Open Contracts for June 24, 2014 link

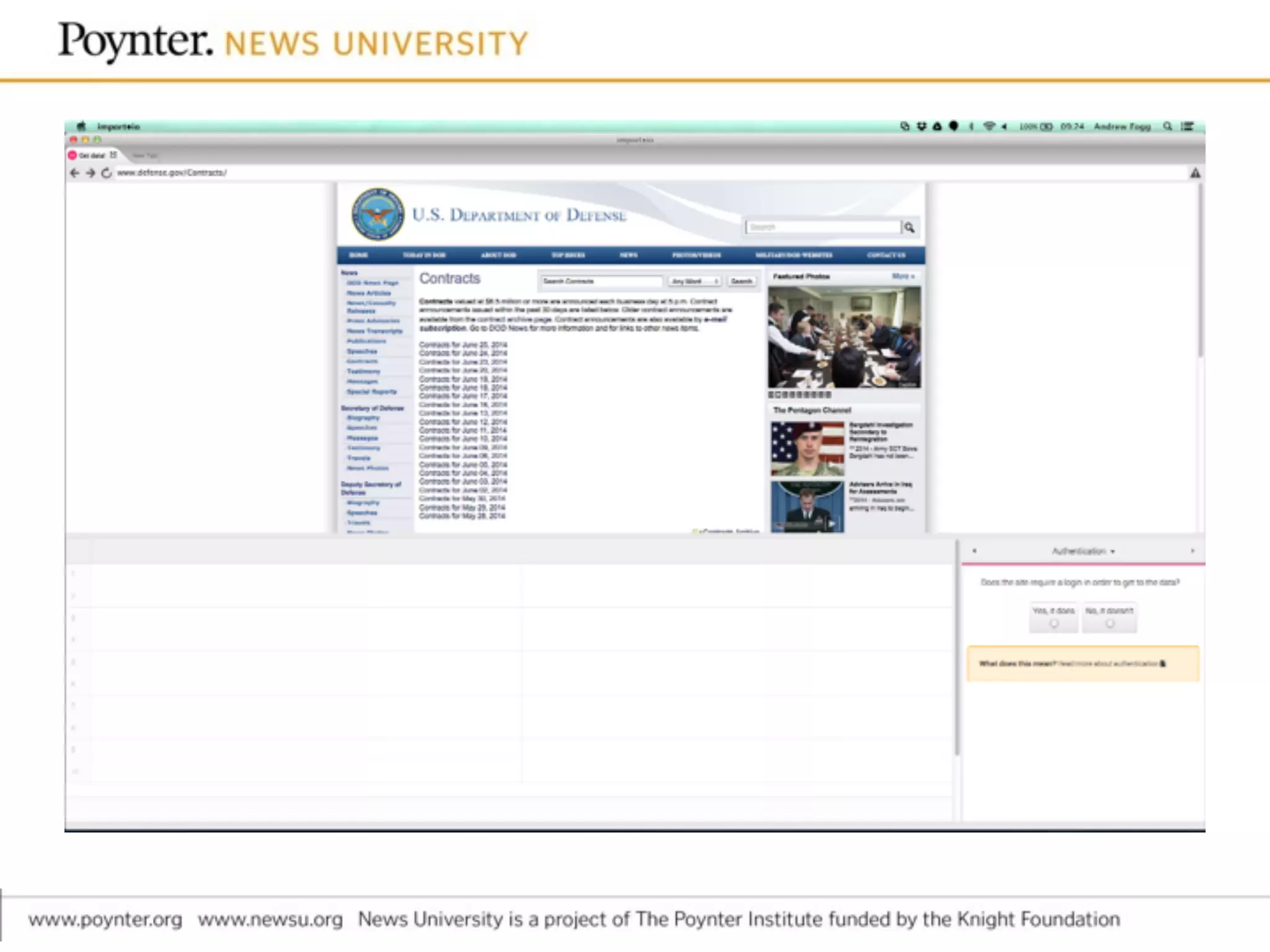point(463,353)
